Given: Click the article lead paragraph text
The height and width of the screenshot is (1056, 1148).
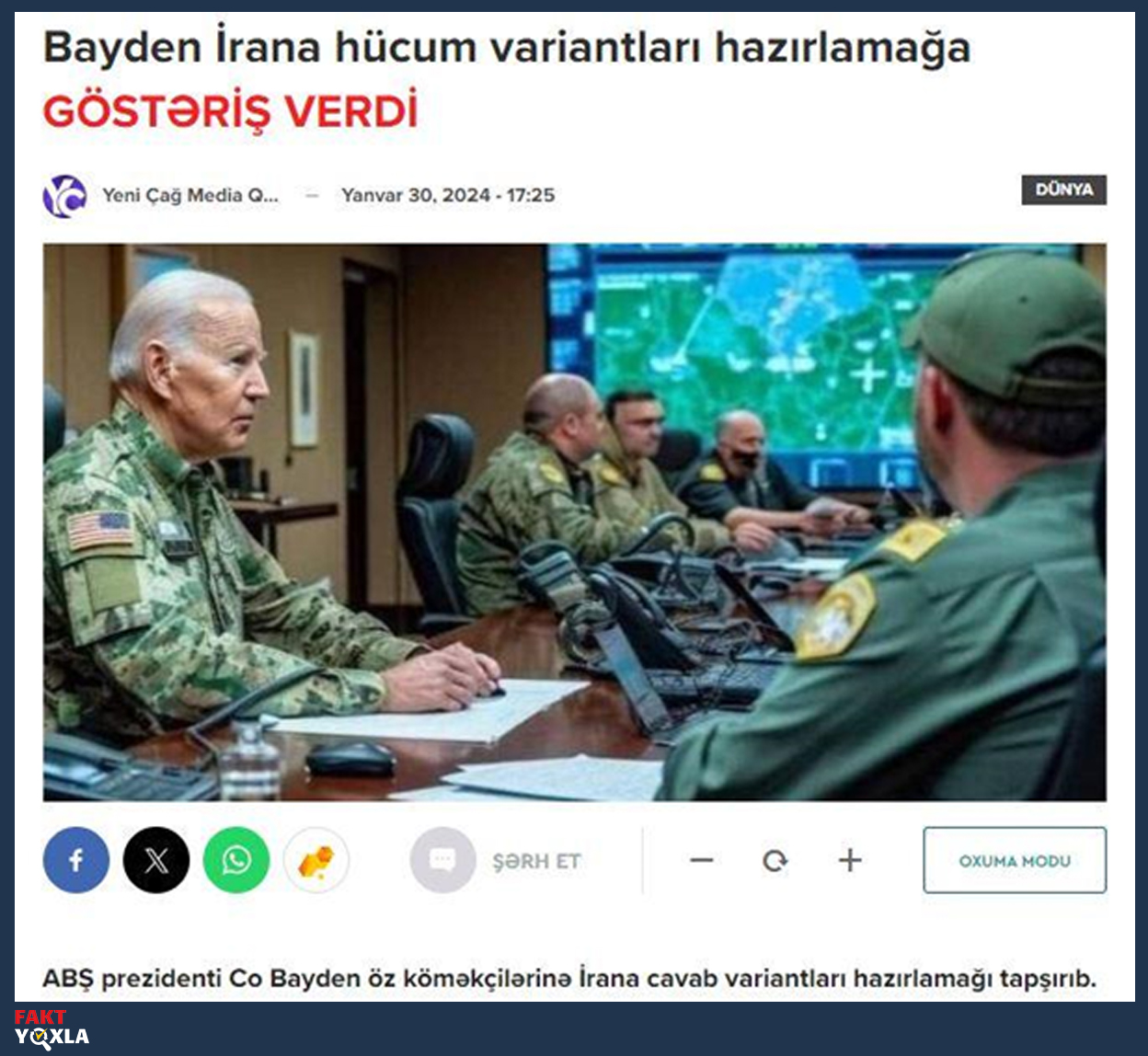Looking at the screenshot, I should point(569,978).
